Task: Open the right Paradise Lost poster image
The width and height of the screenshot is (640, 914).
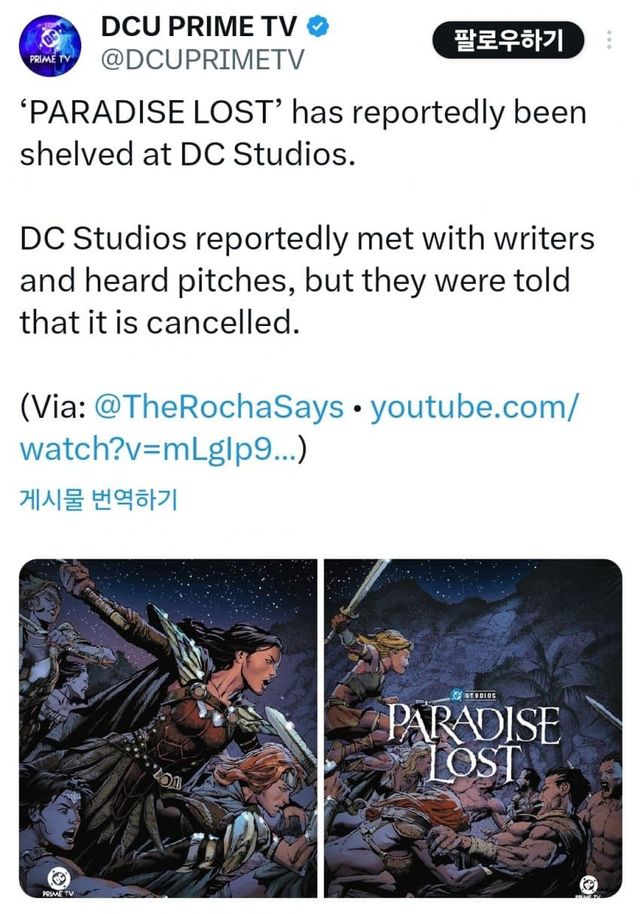Action: [473, 728]
